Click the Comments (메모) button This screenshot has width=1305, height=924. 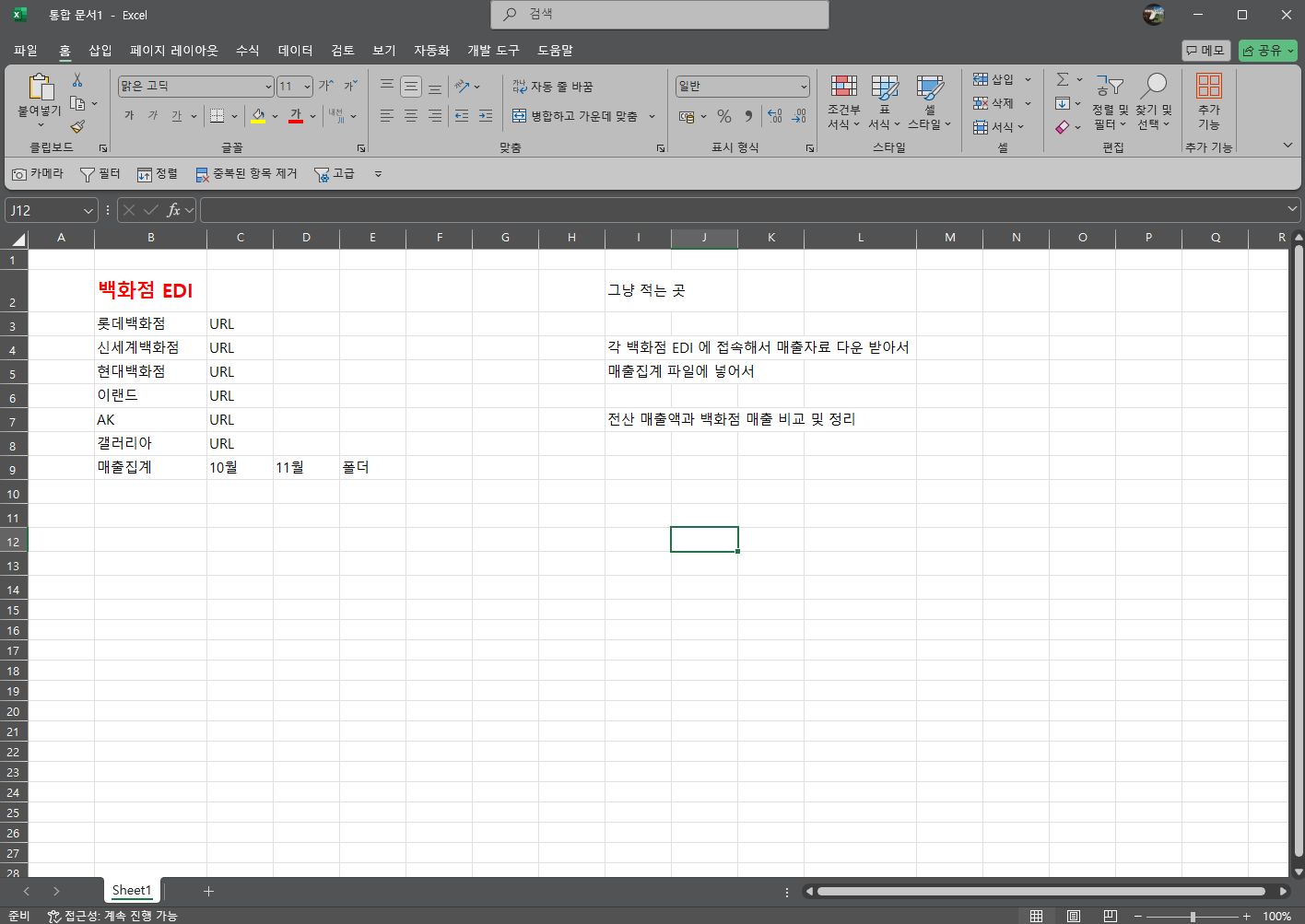[x=1205, y=51]
